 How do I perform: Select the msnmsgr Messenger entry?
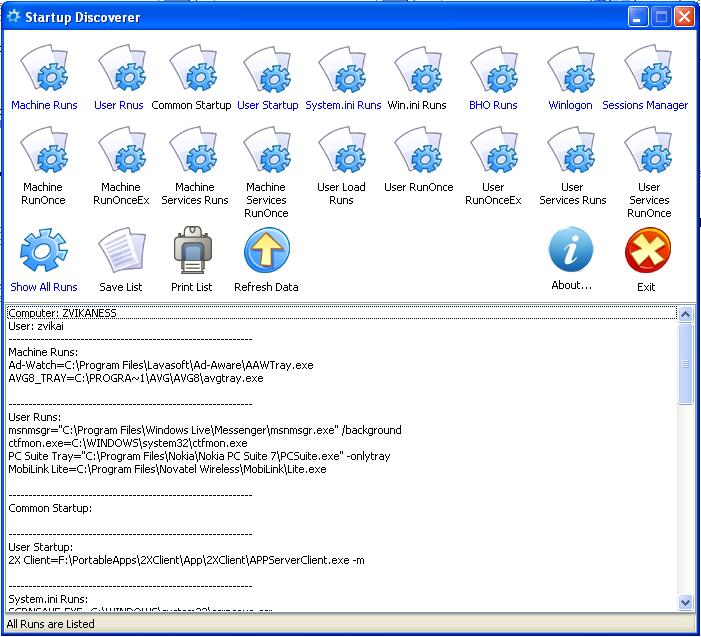click(x=205, y=430)
